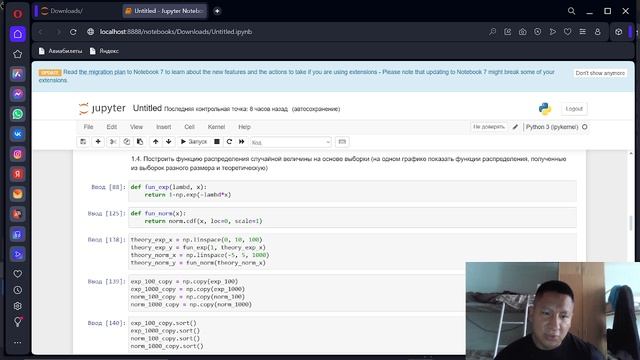
Task: Click the pencil edit icon near the kernel name
Action: (515, 127)
